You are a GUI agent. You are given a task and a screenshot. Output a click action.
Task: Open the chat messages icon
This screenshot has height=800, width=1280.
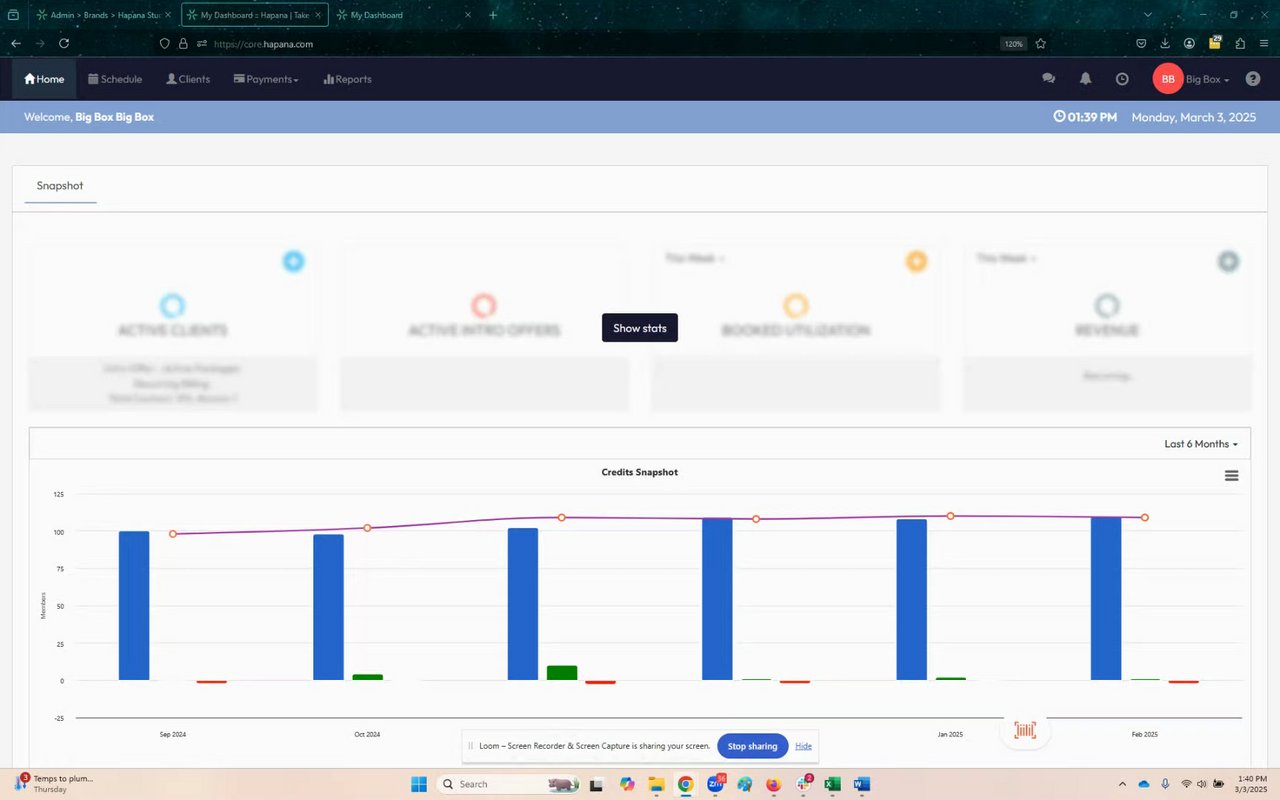coord(1048,79)
